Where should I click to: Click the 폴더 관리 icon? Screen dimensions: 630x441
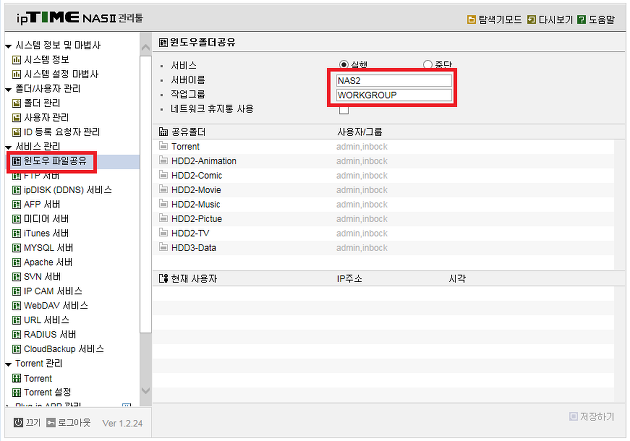pos(16,103)
